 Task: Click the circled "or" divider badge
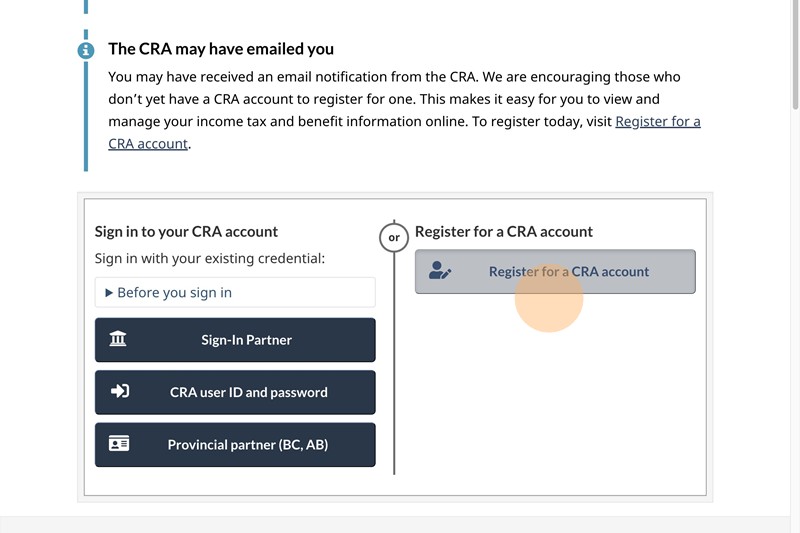click(x=394, y=238)
